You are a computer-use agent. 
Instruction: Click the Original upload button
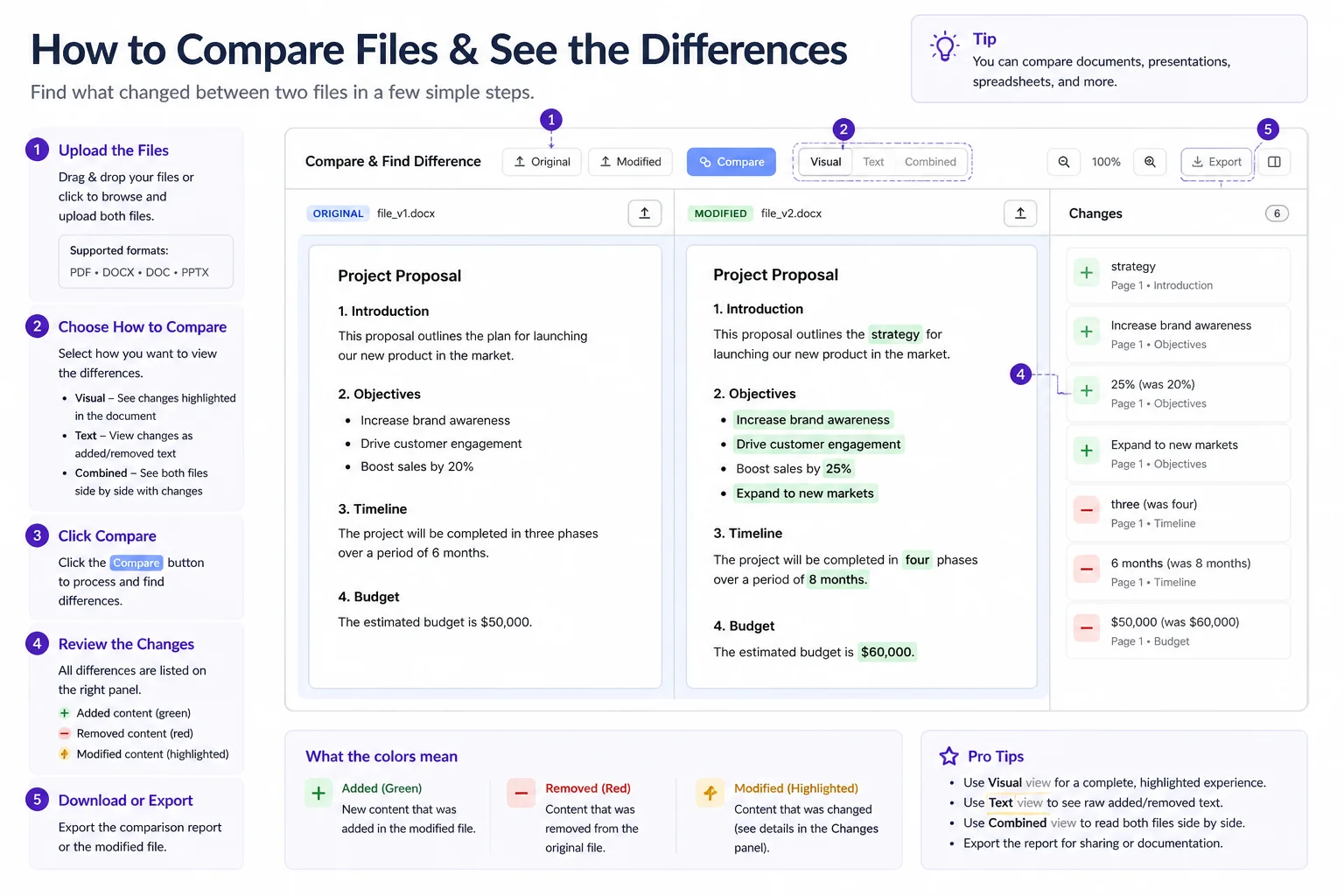542,162
